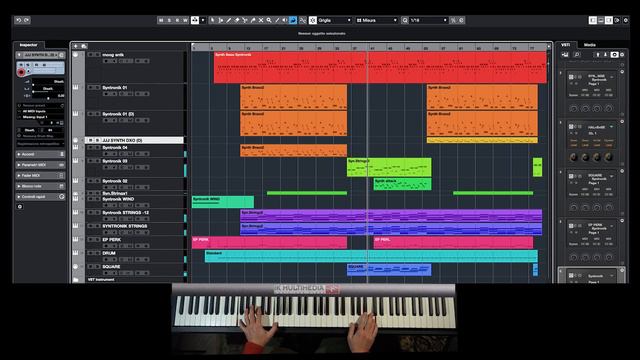Image resolution: width=640 pixels, height=360 pixels.
Task: Open the automation mode dropdown arrow beside W
Action: coord(203,20)
